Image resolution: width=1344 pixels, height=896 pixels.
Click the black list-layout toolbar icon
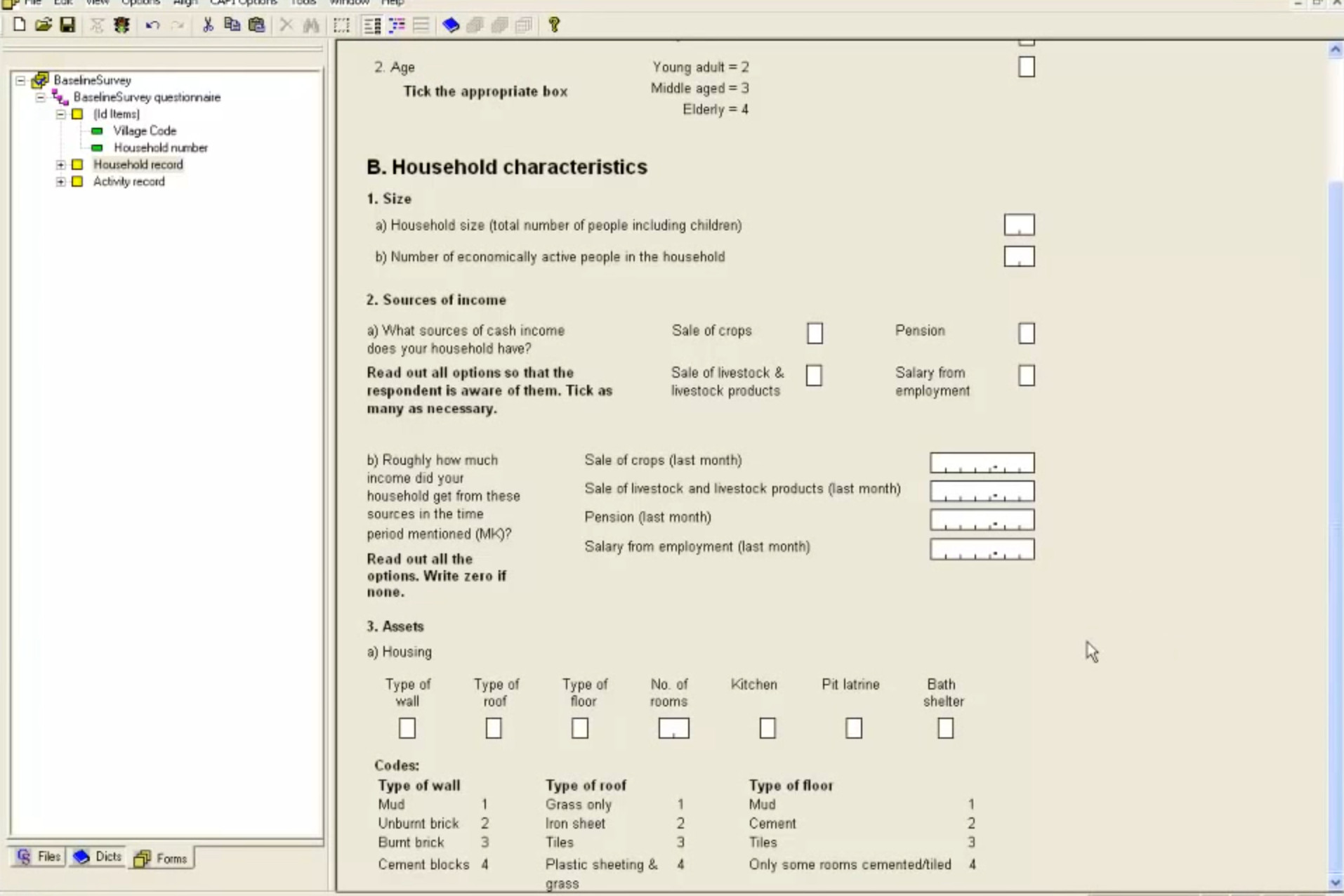(x=372, y=25)
